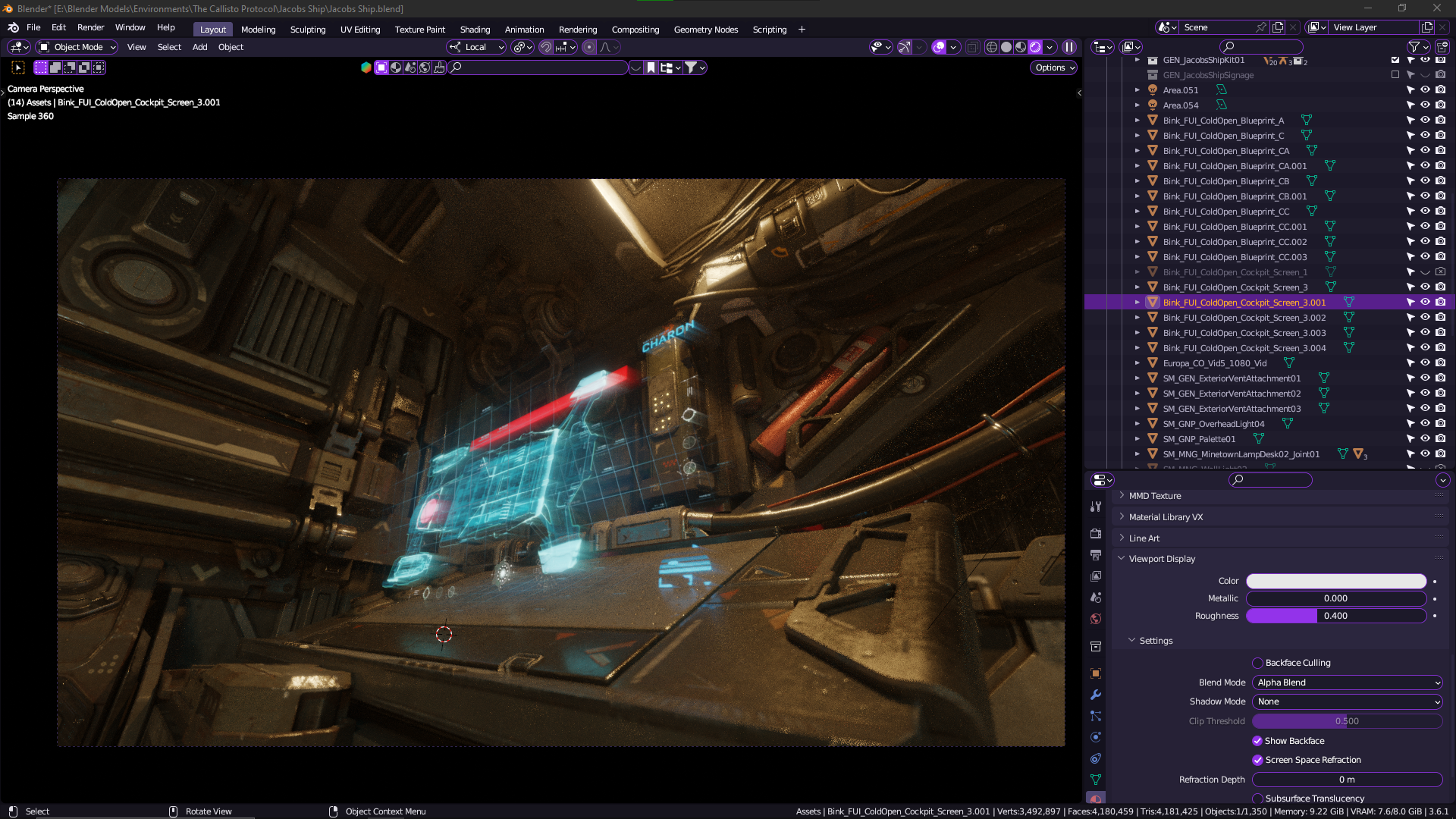1456x819 pixels.
Task: Collapse Viewport Display panel
Action: pos(1162,559)
